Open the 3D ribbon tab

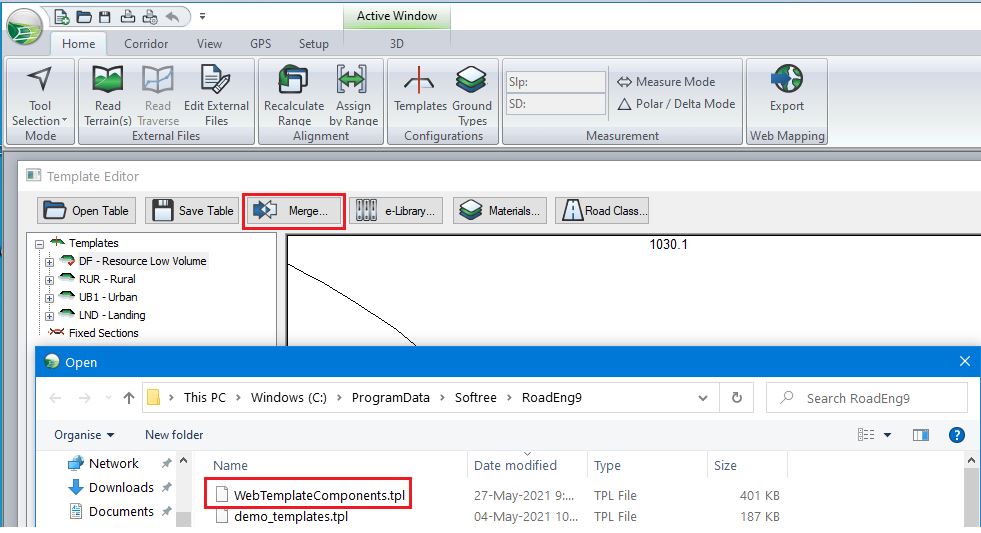click(397, 44)
